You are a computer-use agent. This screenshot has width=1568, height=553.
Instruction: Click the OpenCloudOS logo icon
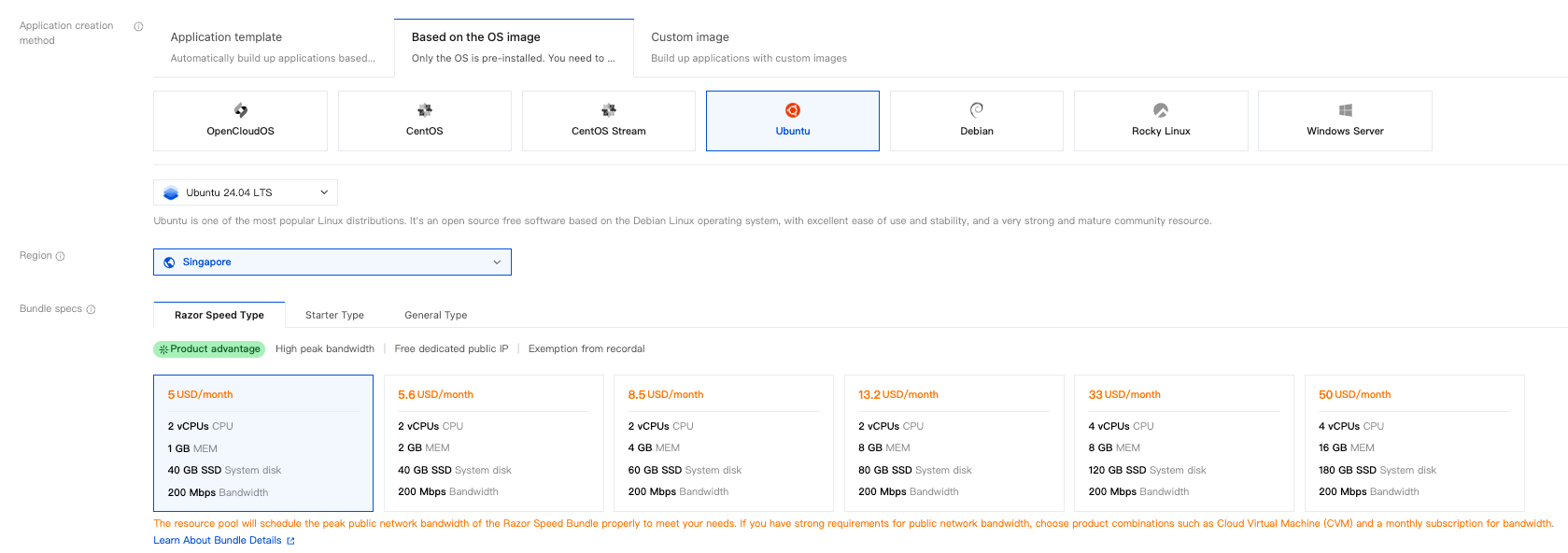click(240, 110)
